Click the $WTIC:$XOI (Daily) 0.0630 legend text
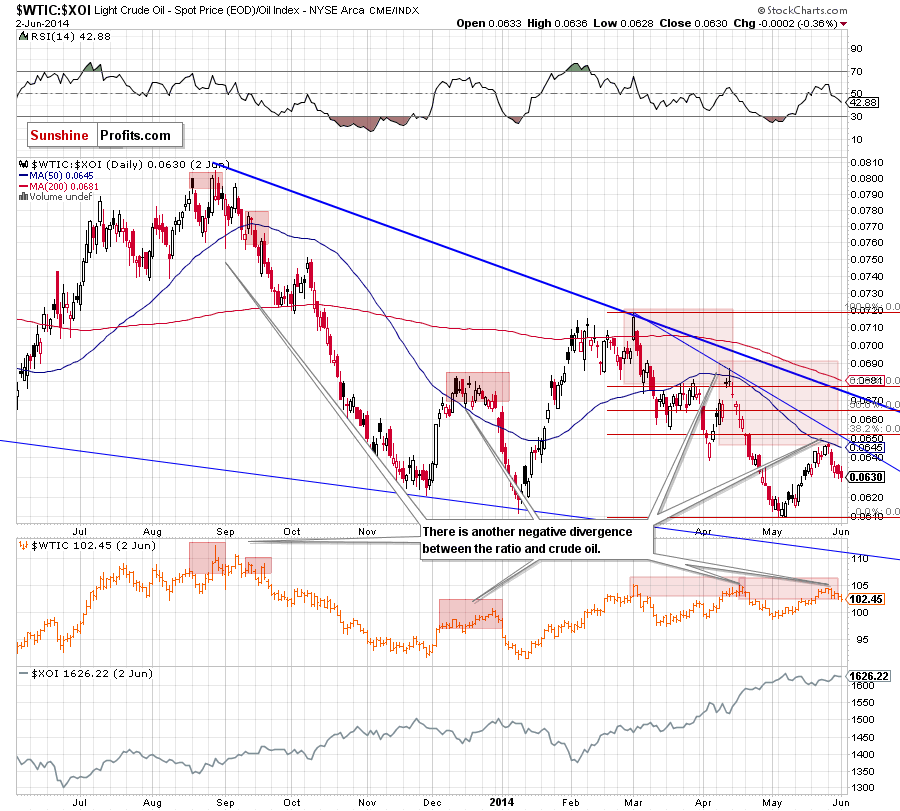 [x=129, y=165]
